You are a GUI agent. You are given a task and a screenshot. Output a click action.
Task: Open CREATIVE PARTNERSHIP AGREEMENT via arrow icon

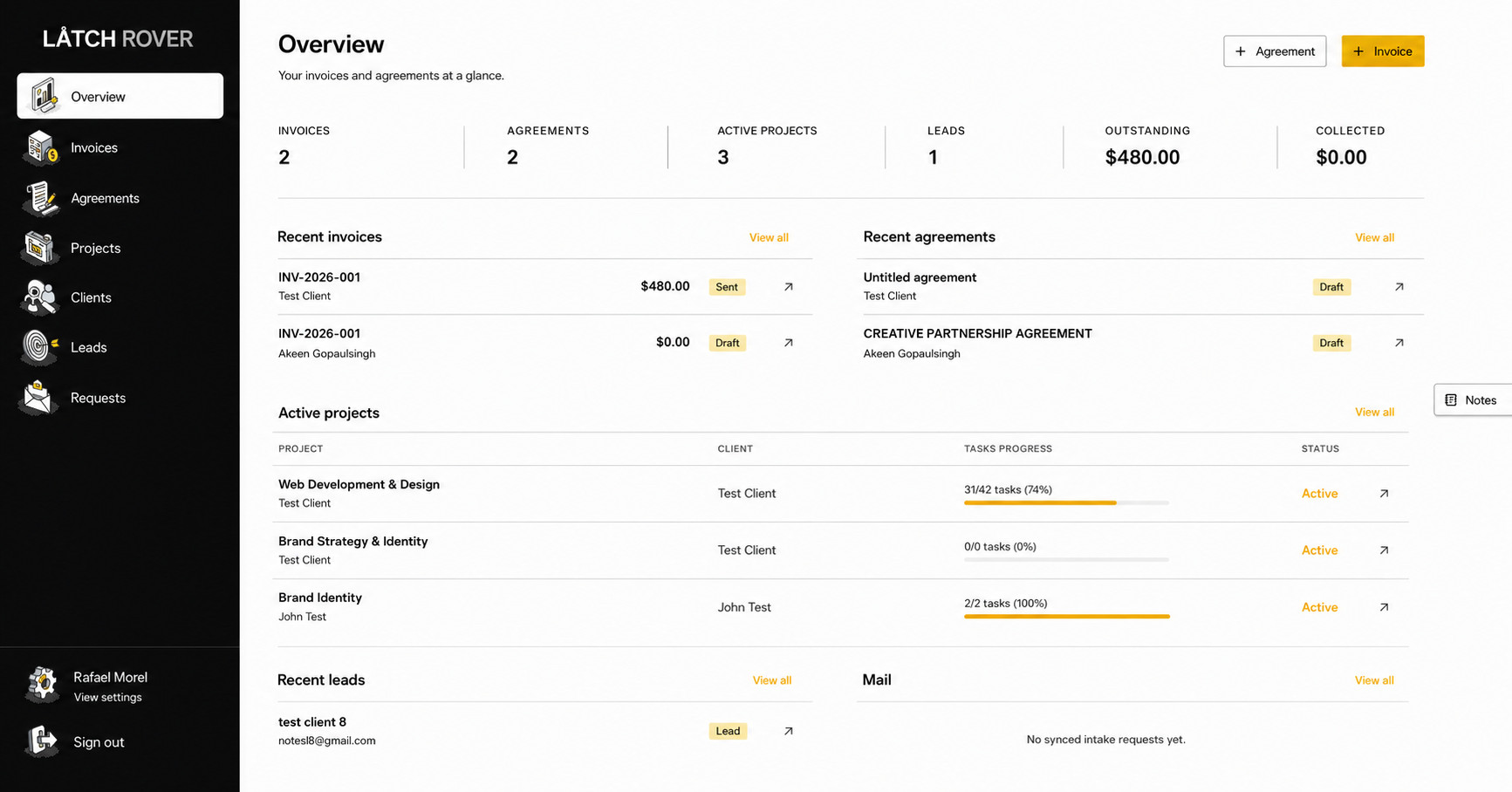pyautogui.click(x=1399, y=343)
